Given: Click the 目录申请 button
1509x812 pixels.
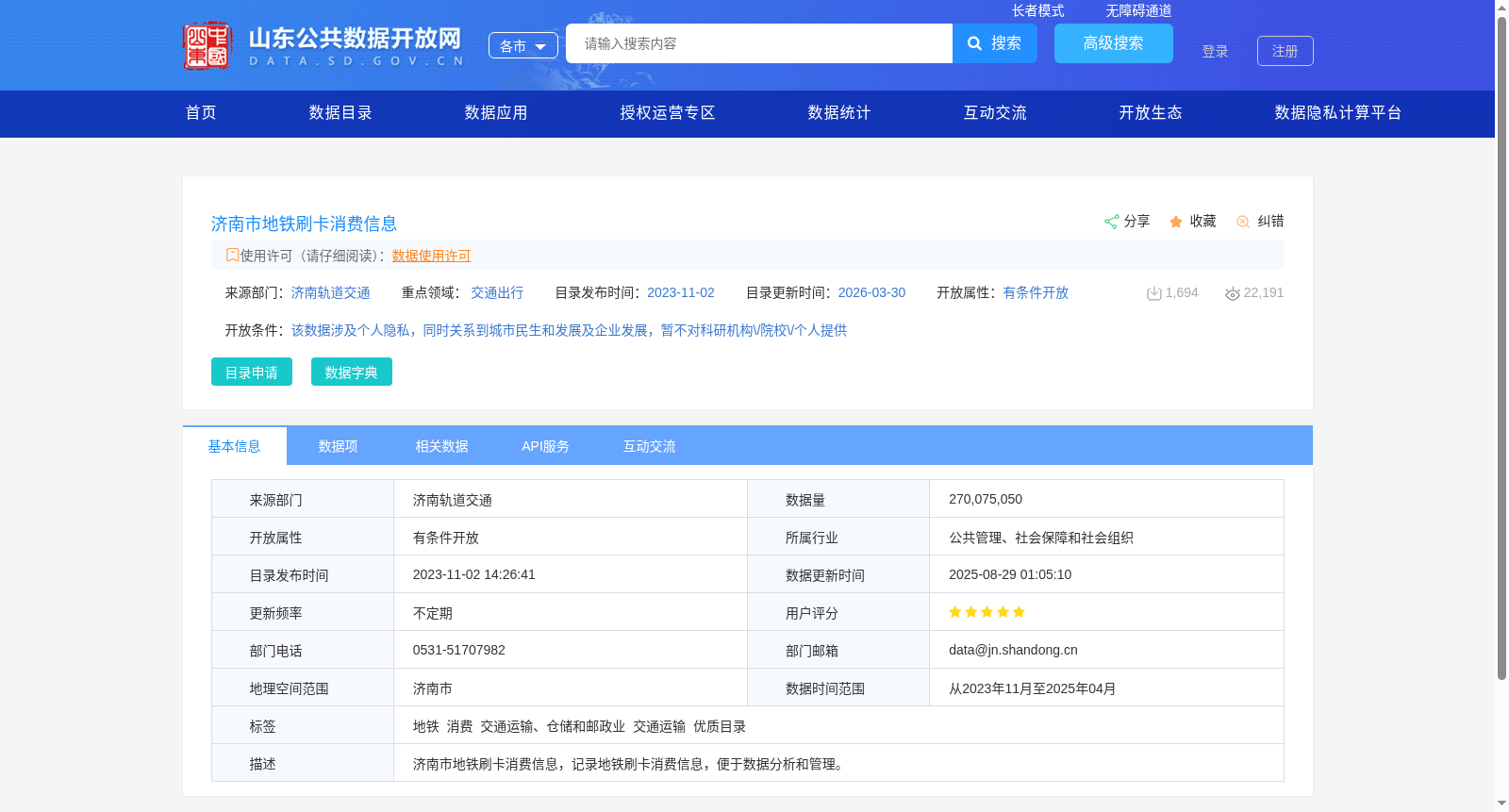Looking at the screenshot, I should coord(252,372).
